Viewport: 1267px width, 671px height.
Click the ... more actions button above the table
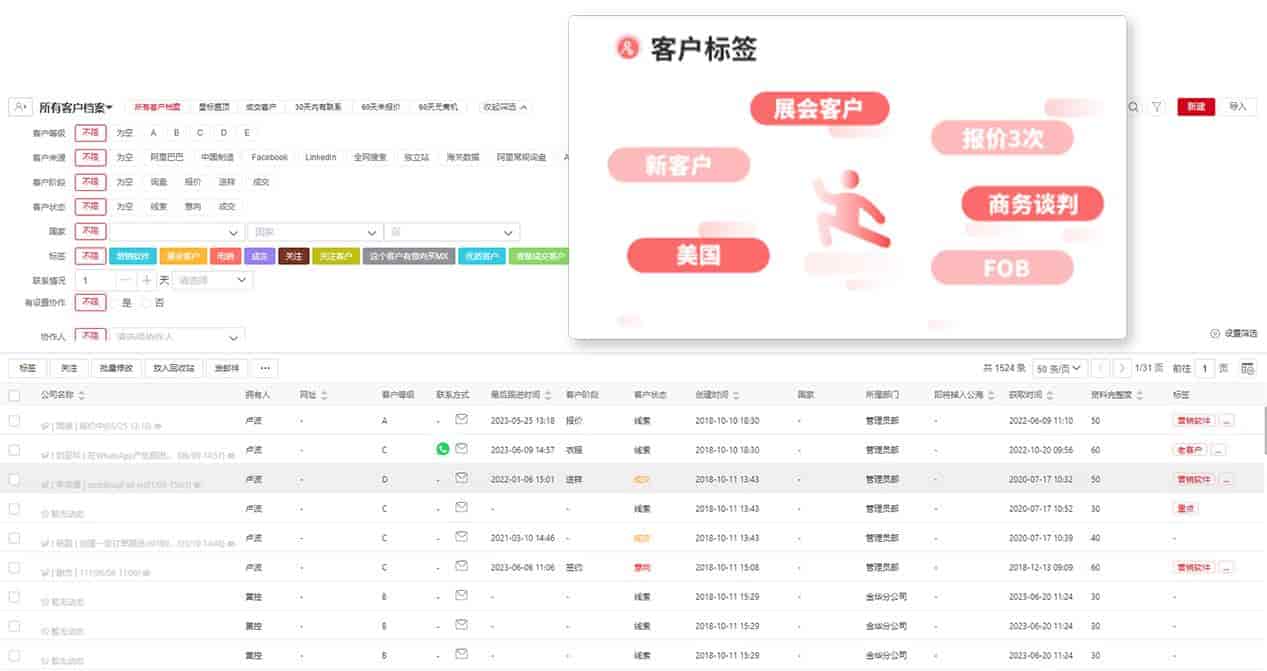tap(263, 368)
